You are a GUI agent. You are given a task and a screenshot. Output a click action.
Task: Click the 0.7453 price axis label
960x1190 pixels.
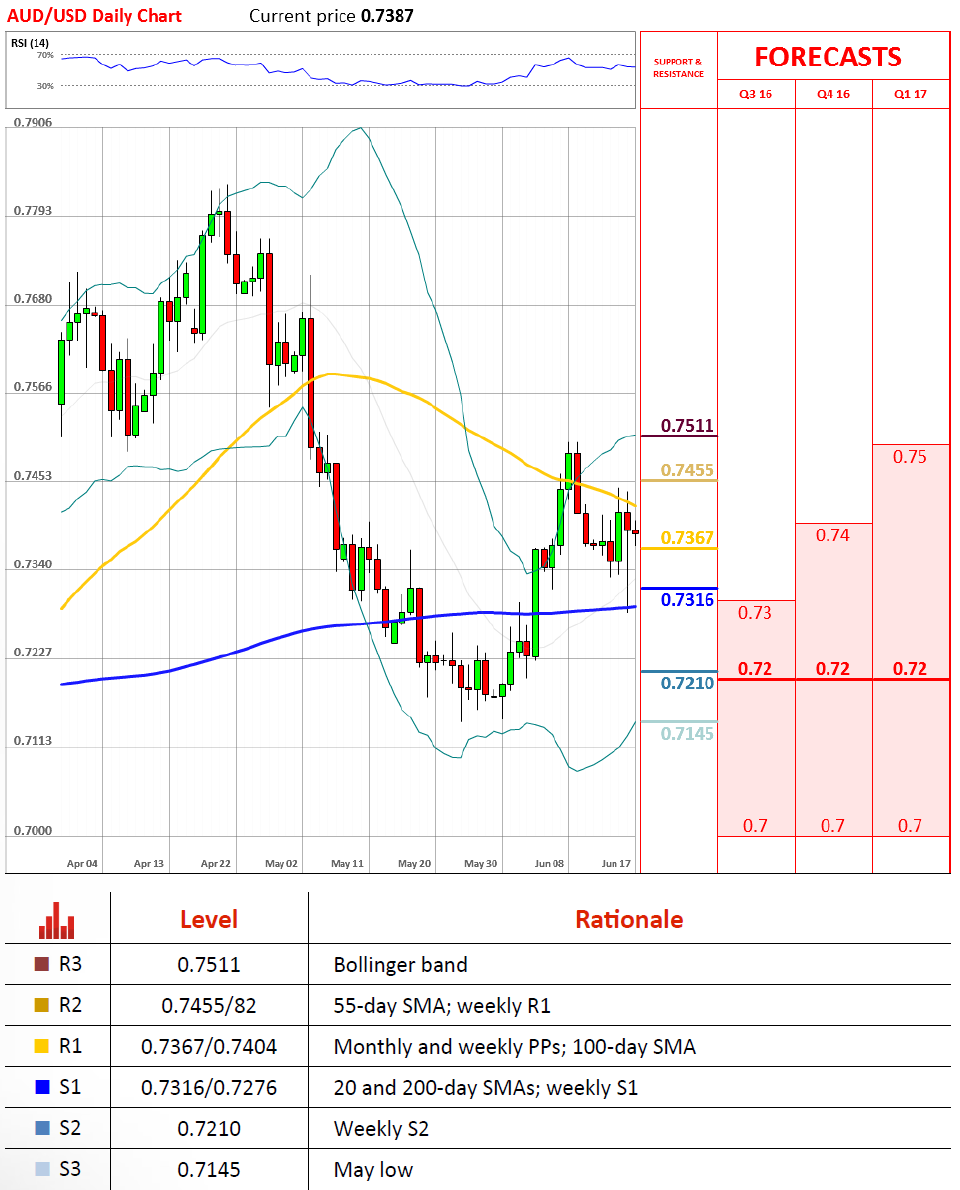(33, 475)
